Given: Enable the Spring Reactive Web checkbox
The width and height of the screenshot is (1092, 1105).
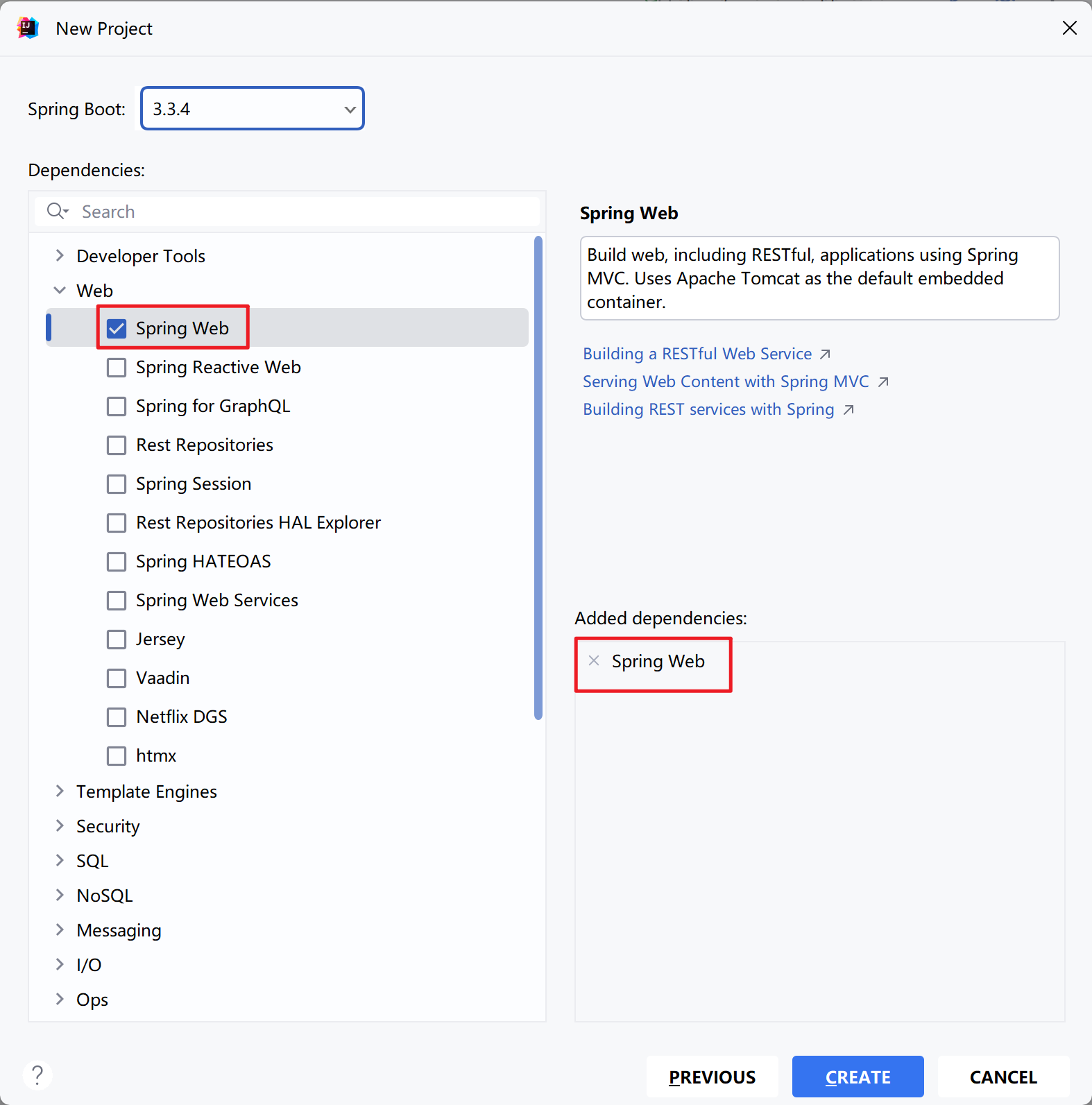Looking at the screenshot, I should click(x=117, y=367).
